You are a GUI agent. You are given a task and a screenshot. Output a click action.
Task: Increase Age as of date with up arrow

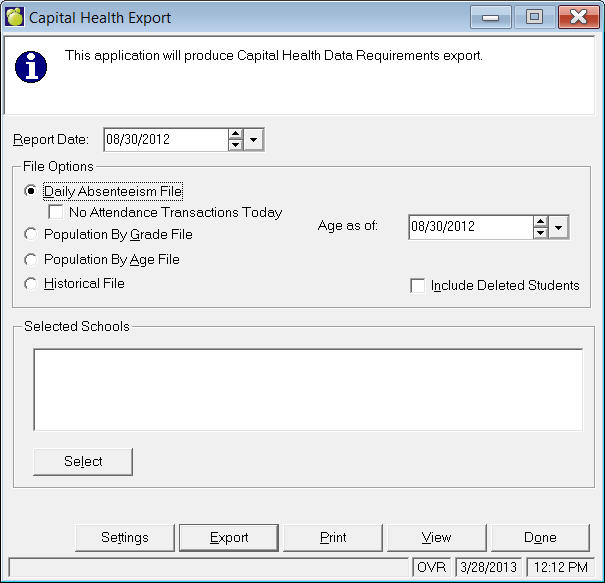(x=540, y=222)
